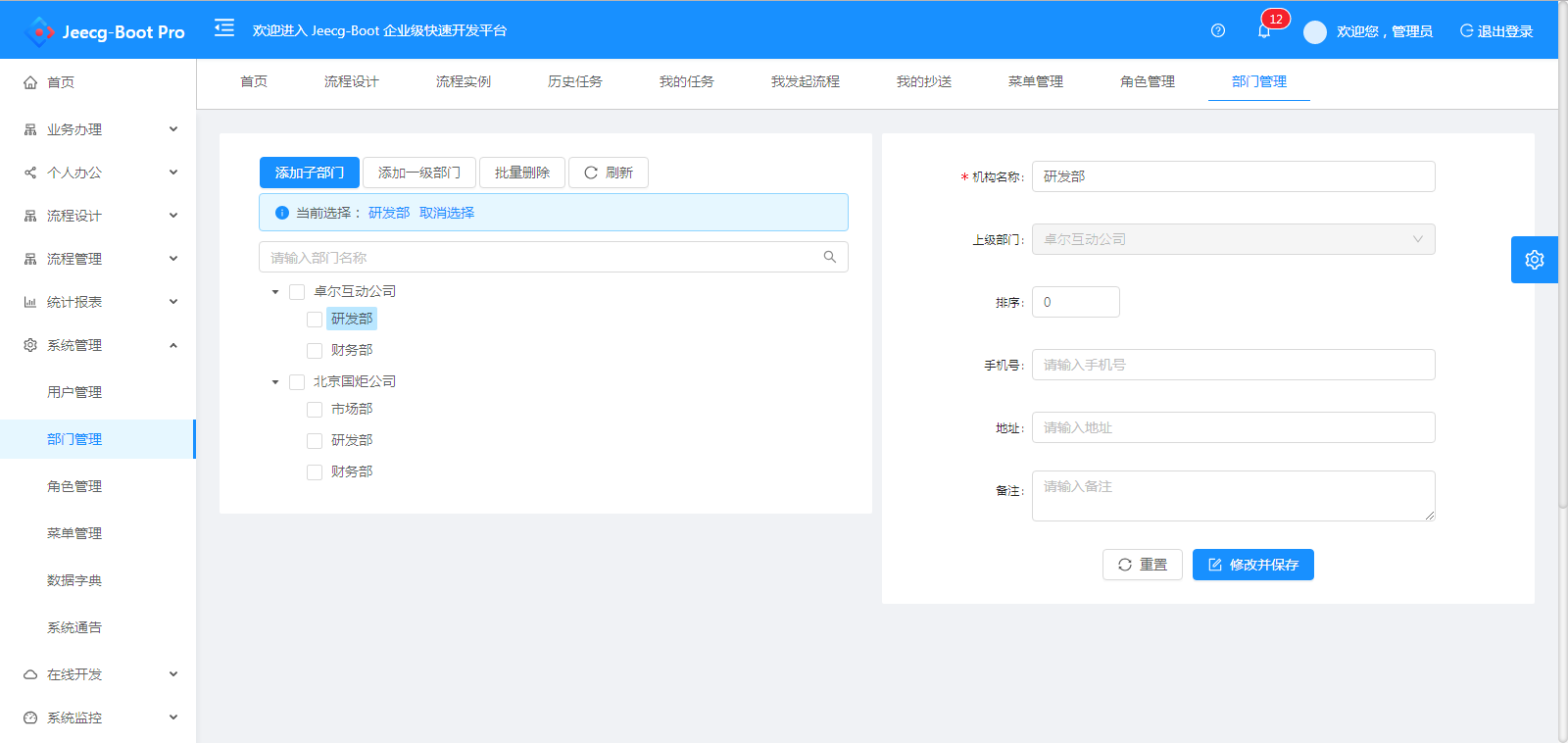Expand the 系统监控 sidebar chevron

click(173, 717)
